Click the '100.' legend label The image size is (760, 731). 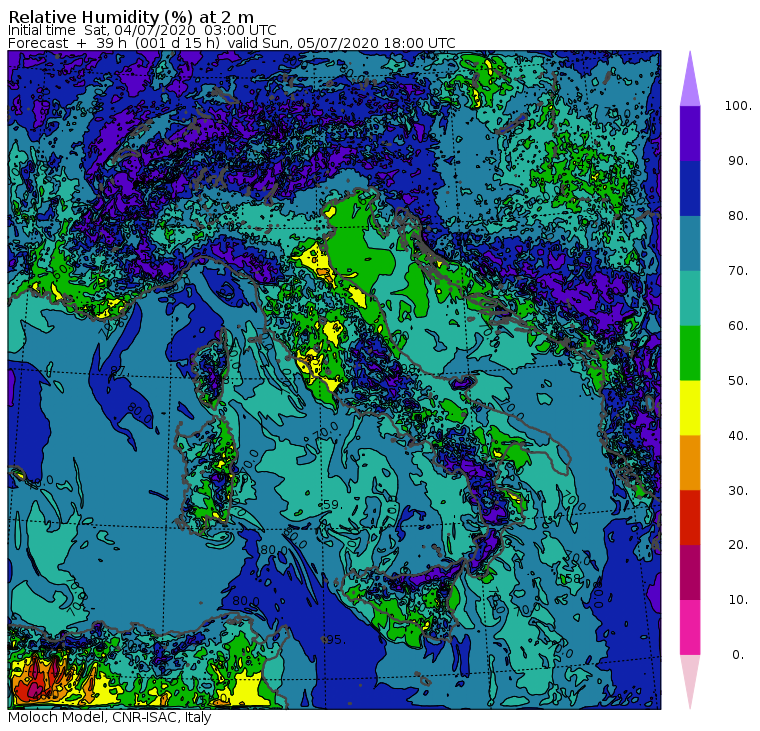[x=738, y=106]
